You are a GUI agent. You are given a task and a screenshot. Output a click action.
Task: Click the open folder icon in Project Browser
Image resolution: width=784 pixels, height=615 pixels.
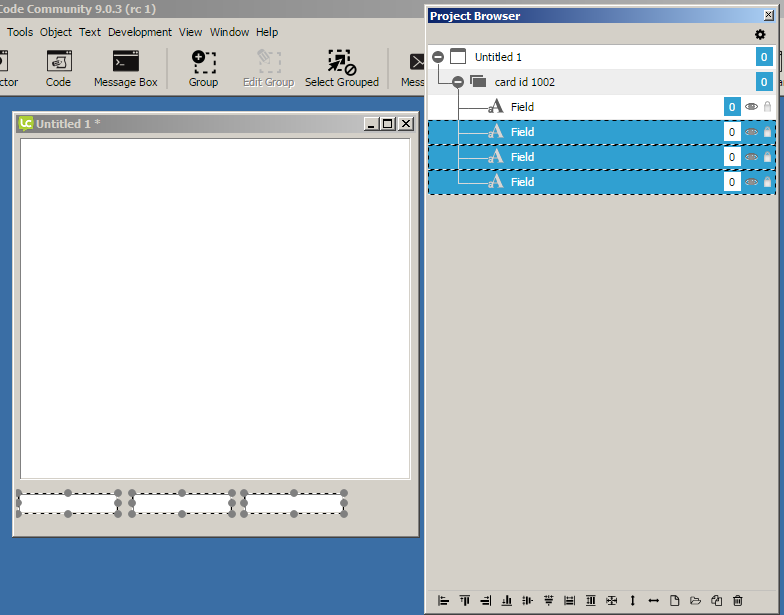(696, 600)
